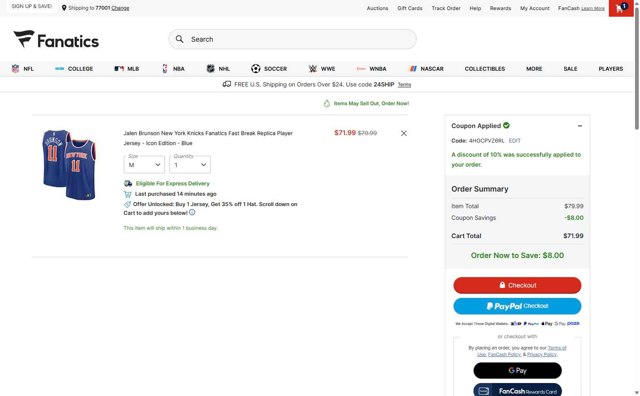Click Change shipping zip link
The width and height of the screenshot is (640, 396).
pyautogui.click(x=120, y=8)
